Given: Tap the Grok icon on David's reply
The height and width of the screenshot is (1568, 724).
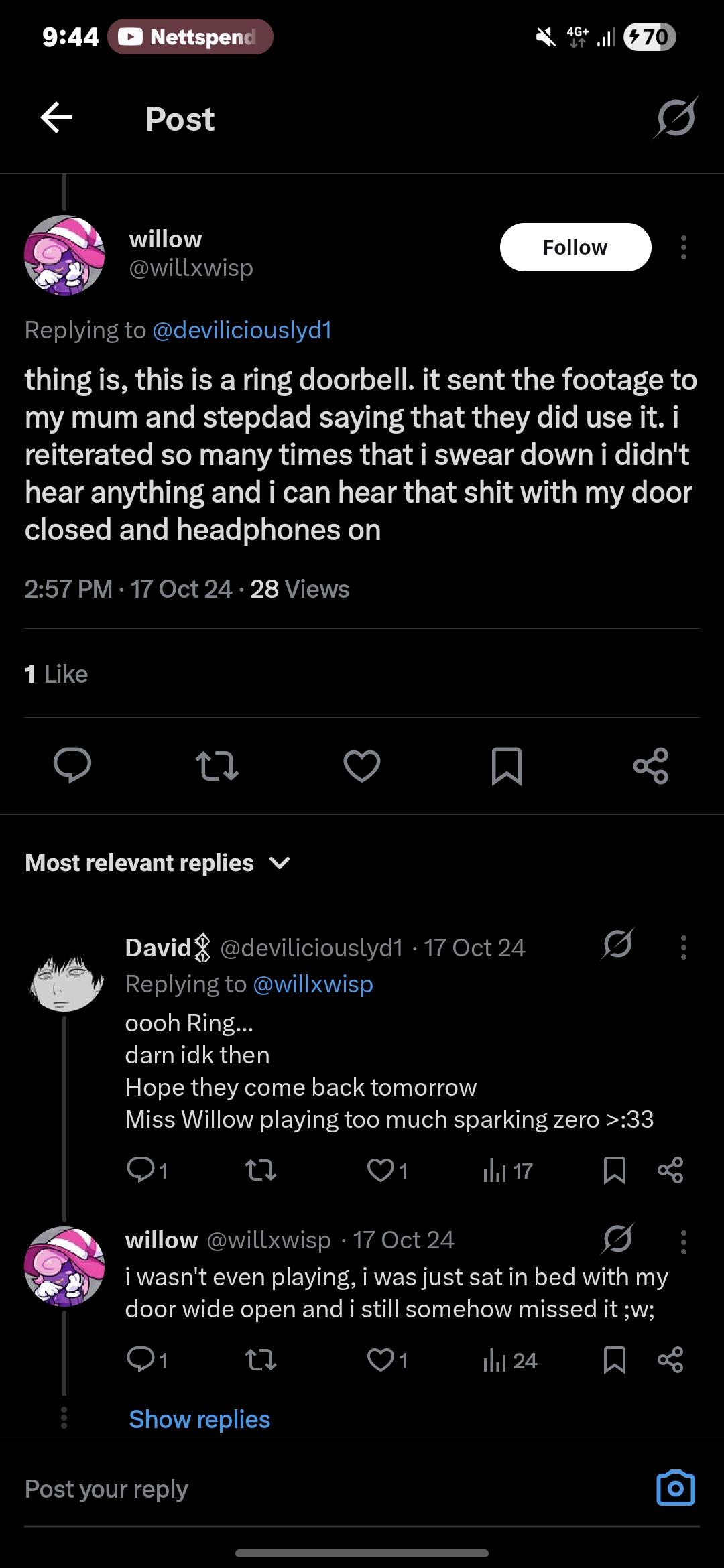Looking at the screenshot, I should tap(617, 945).
